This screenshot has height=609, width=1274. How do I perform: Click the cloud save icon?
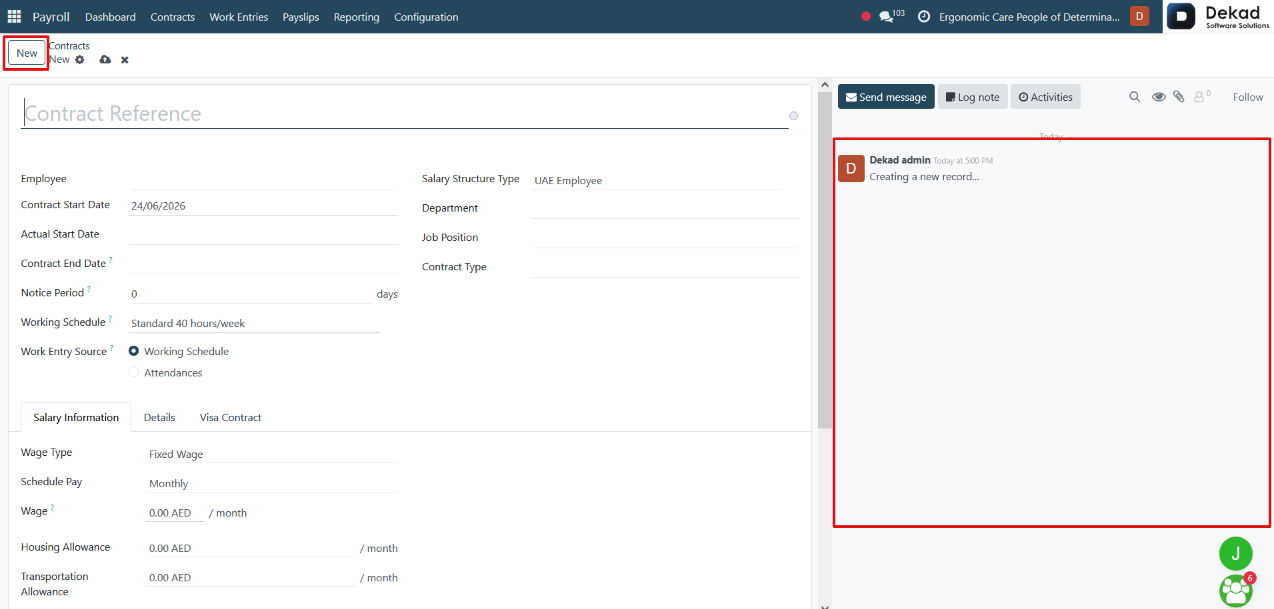pos(105,60)
